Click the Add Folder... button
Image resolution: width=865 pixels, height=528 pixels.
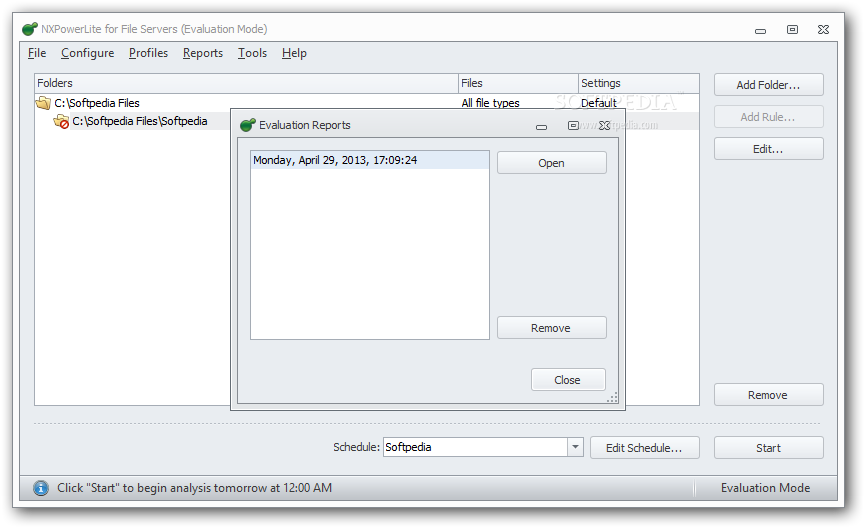pos(768,85)
